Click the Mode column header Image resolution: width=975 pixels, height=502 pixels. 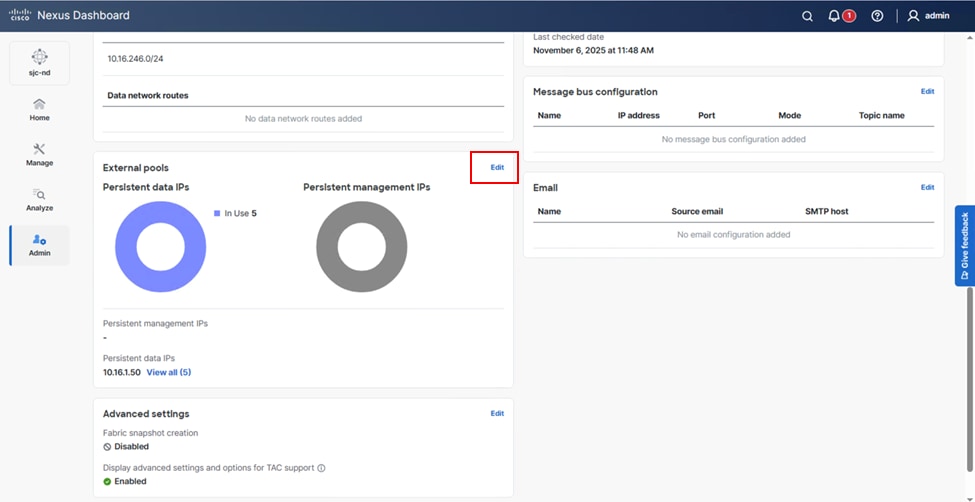click(790, 115)
